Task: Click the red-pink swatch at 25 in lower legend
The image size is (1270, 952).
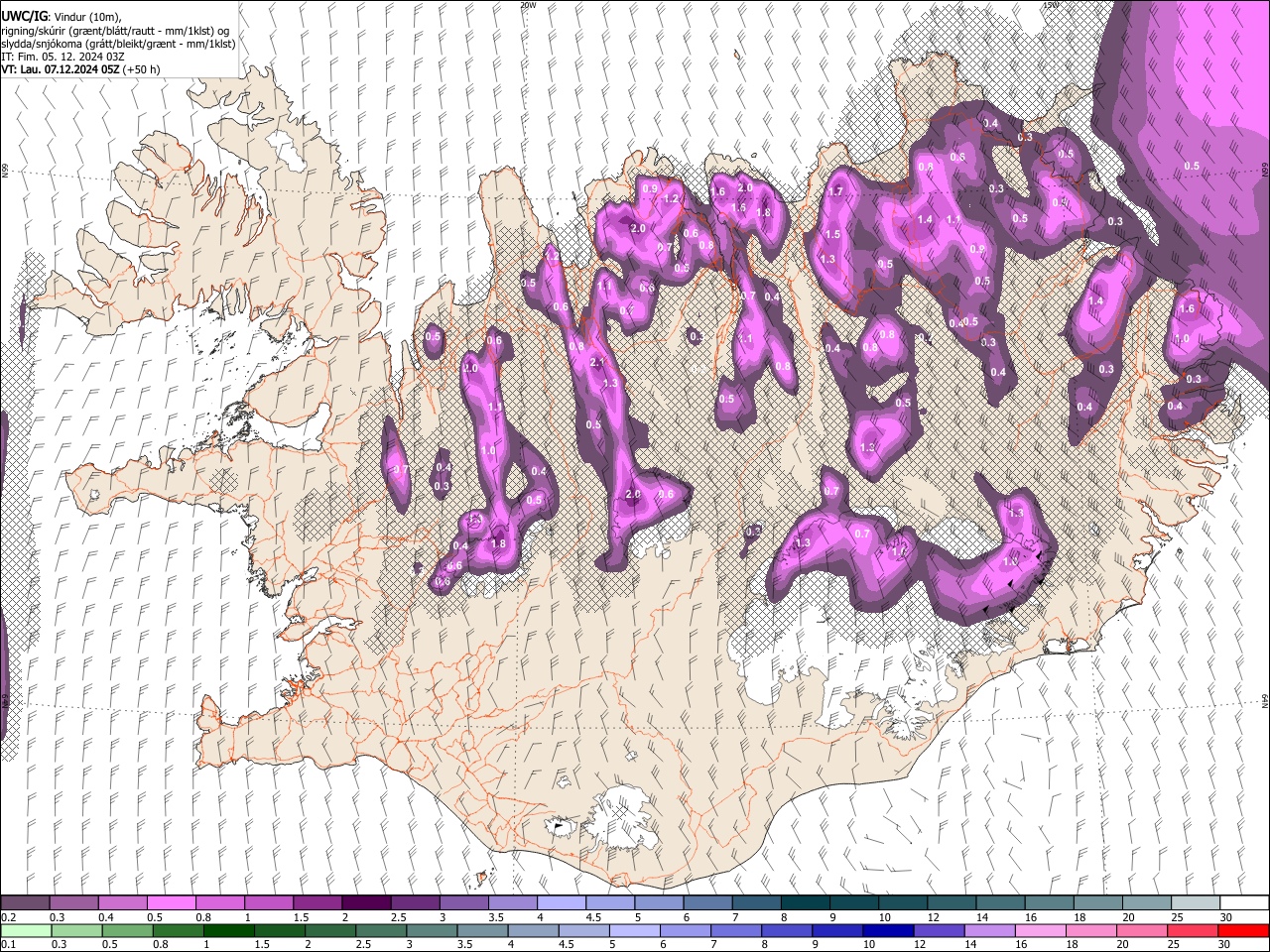Action: [1192, 930]
